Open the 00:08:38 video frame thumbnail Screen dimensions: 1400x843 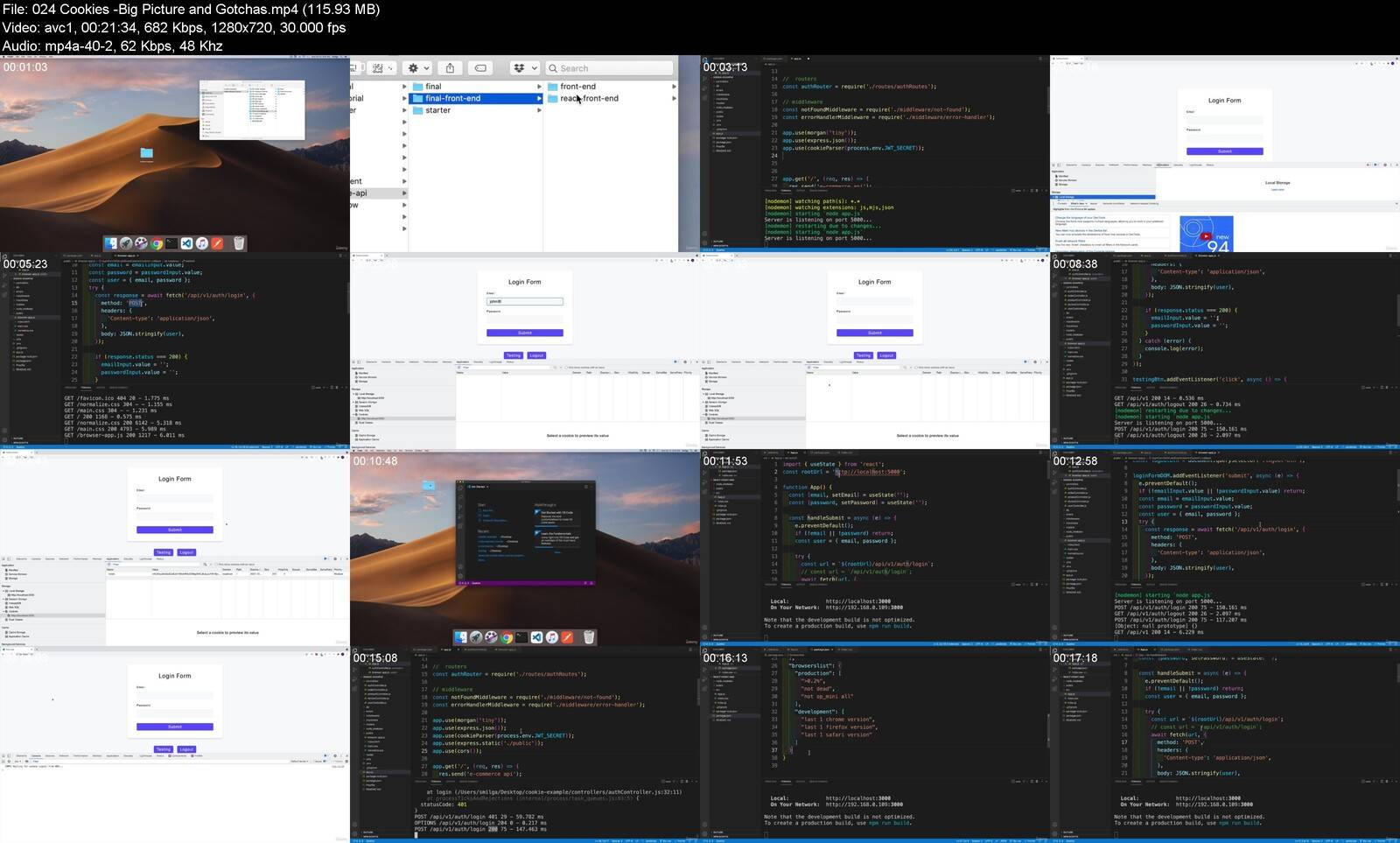[1225, 351]
